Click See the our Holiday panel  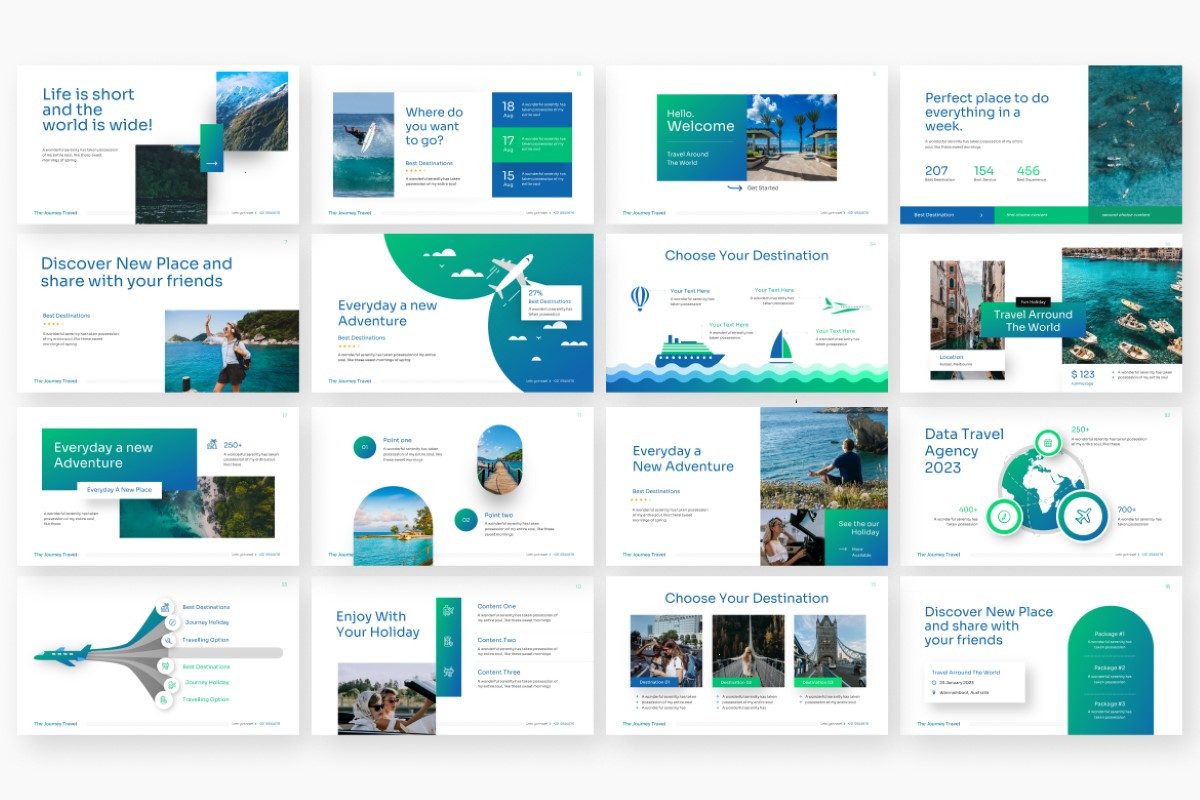(x=855, y=537)
